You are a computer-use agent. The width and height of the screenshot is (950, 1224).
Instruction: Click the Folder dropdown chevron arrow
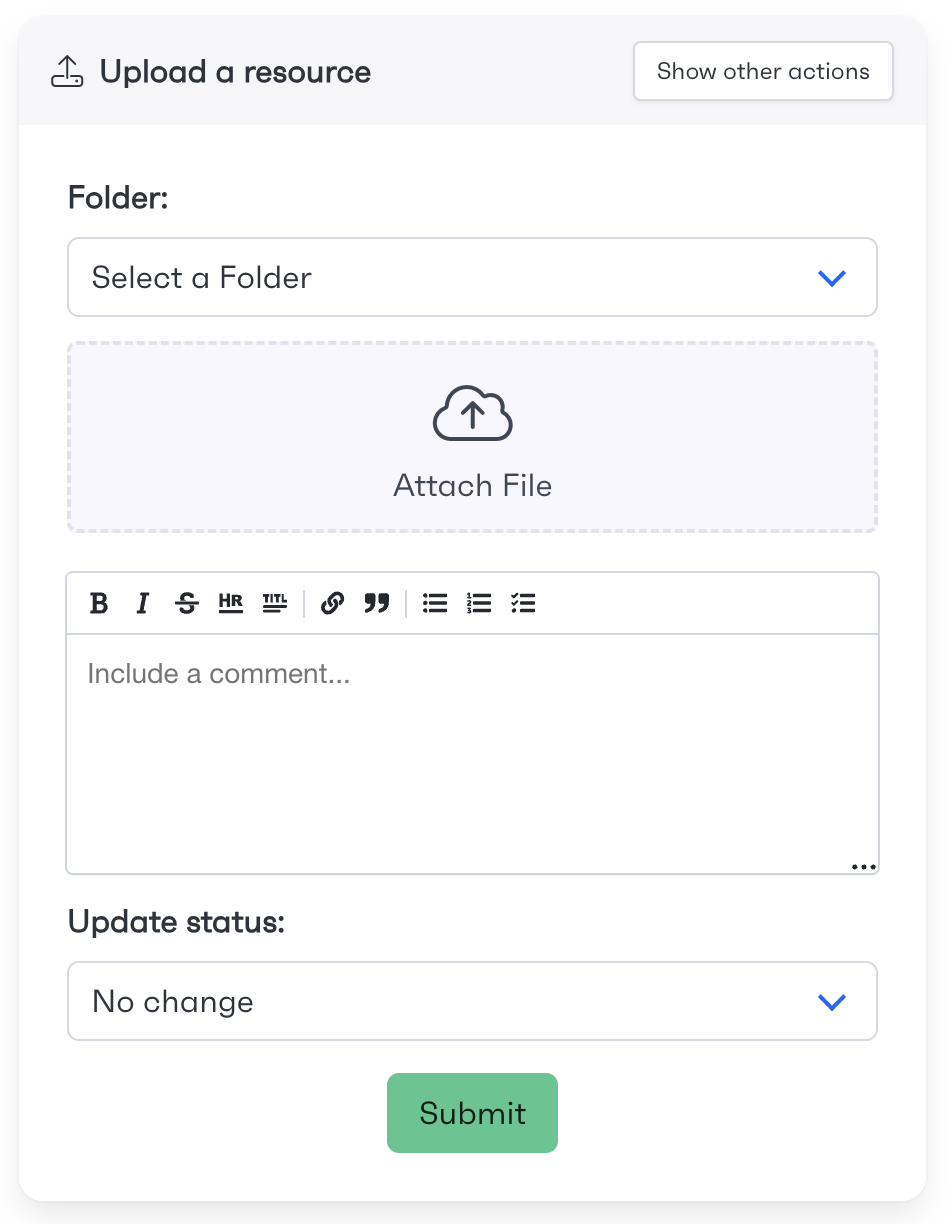[832, 278]
